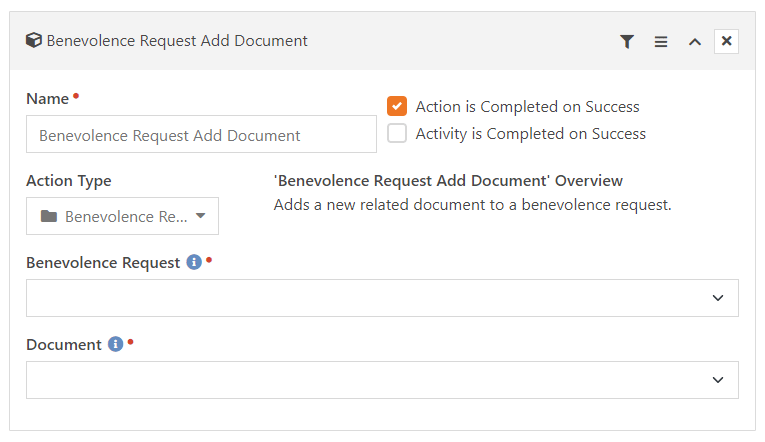
Task: Click the cube icon beside panel title
Action: pyautogui.click(x=34, y=40)
